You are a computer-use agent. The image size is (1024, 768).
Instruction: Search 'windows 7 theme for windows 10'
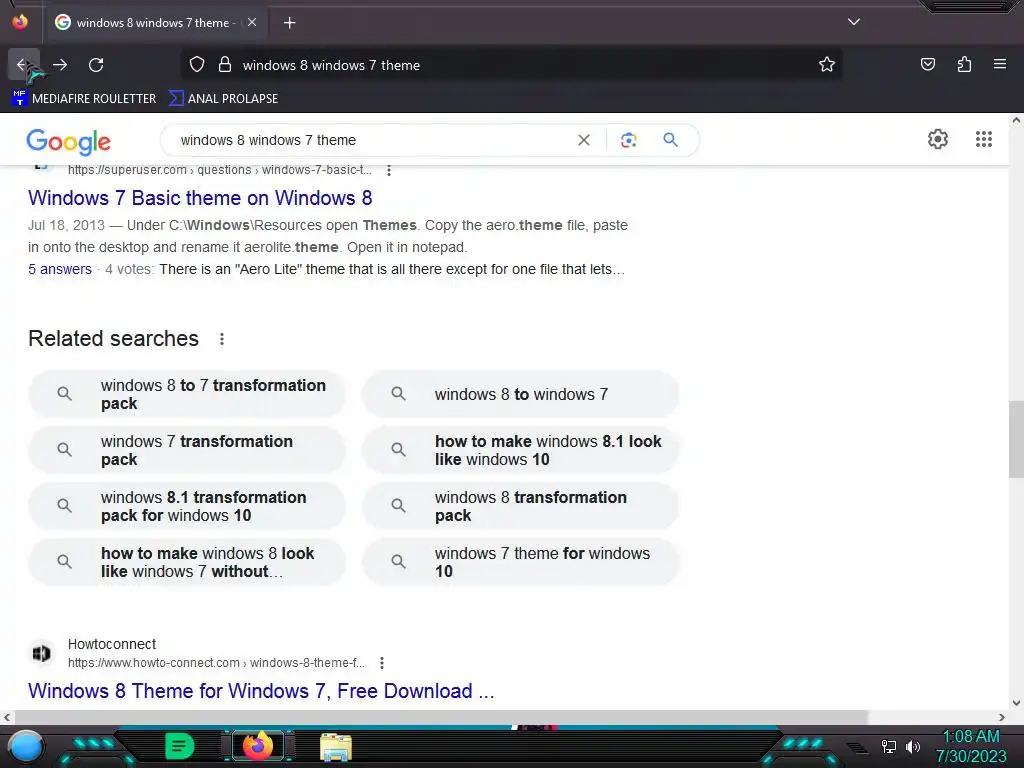tap(520, 562)
